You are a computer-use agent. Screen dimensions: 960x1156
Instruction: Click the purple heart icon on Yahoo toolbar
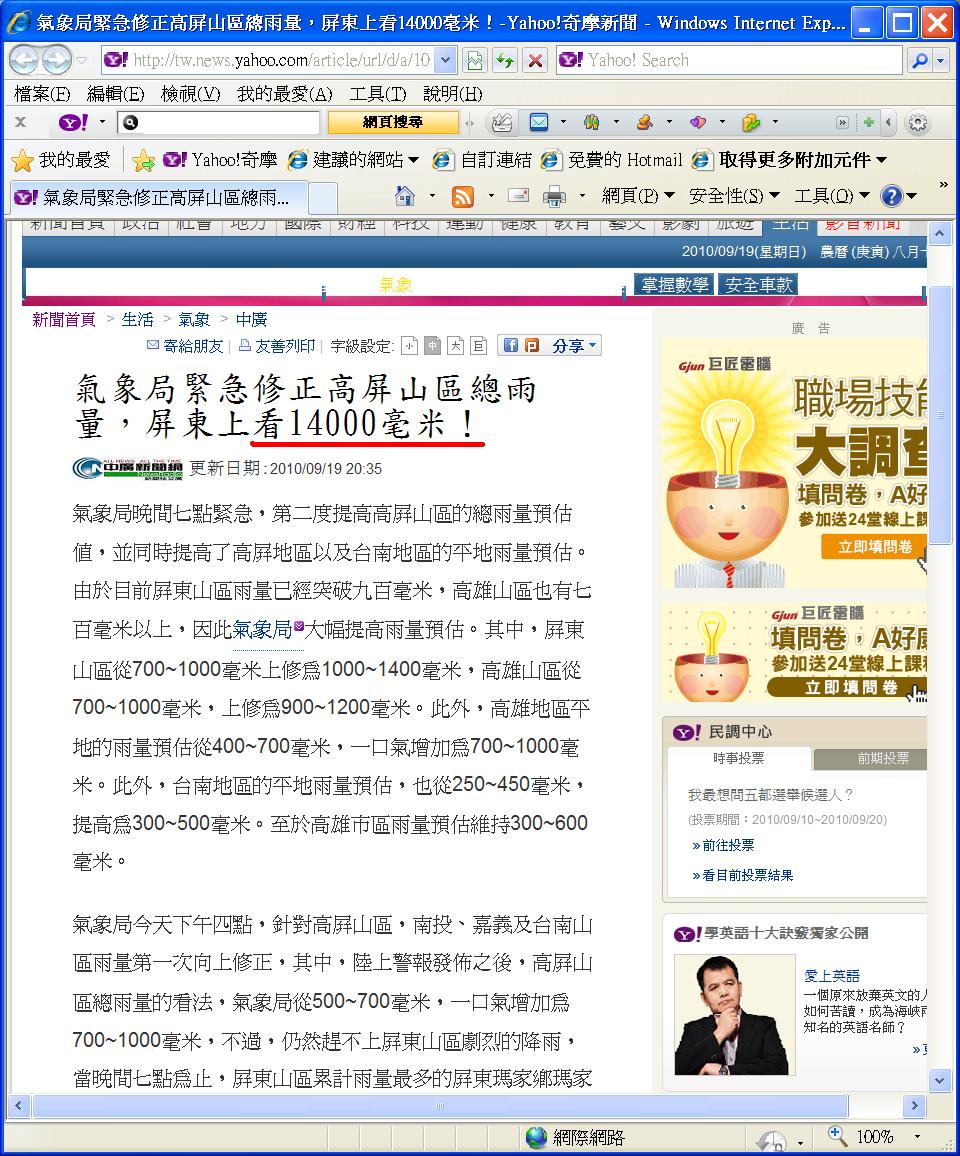(x=698, y=122)
